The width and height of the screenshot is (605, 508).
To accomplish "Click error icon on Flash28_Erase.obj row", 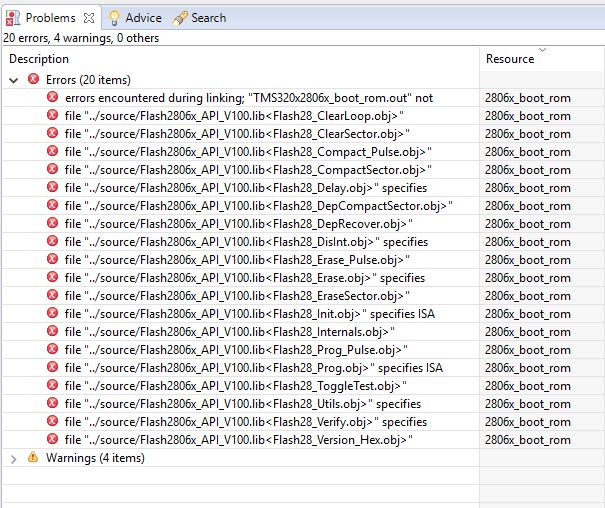I will [52, 277].
